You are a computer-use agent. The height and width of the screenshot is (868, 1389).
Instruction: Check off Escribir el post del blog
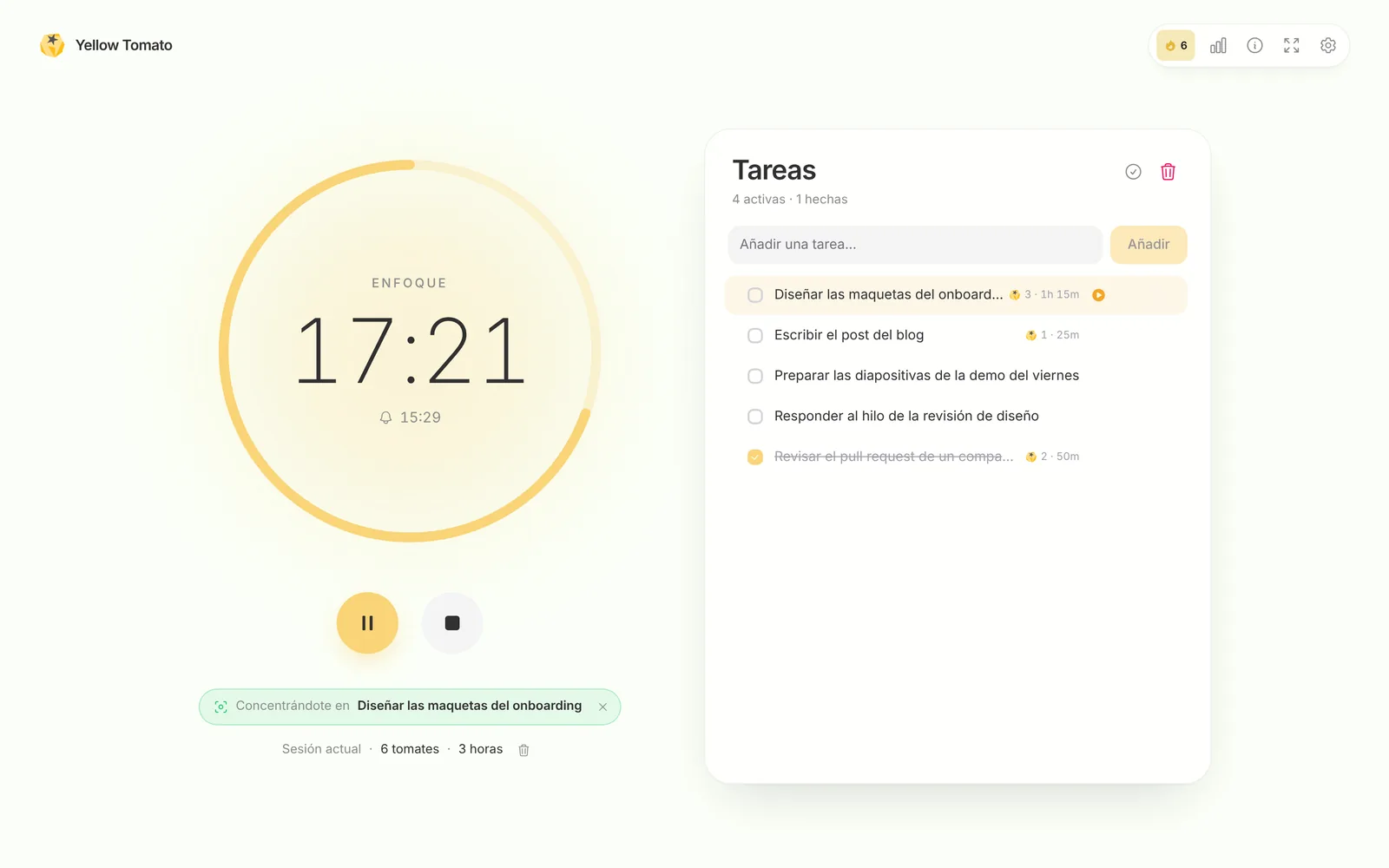(755, 335)
